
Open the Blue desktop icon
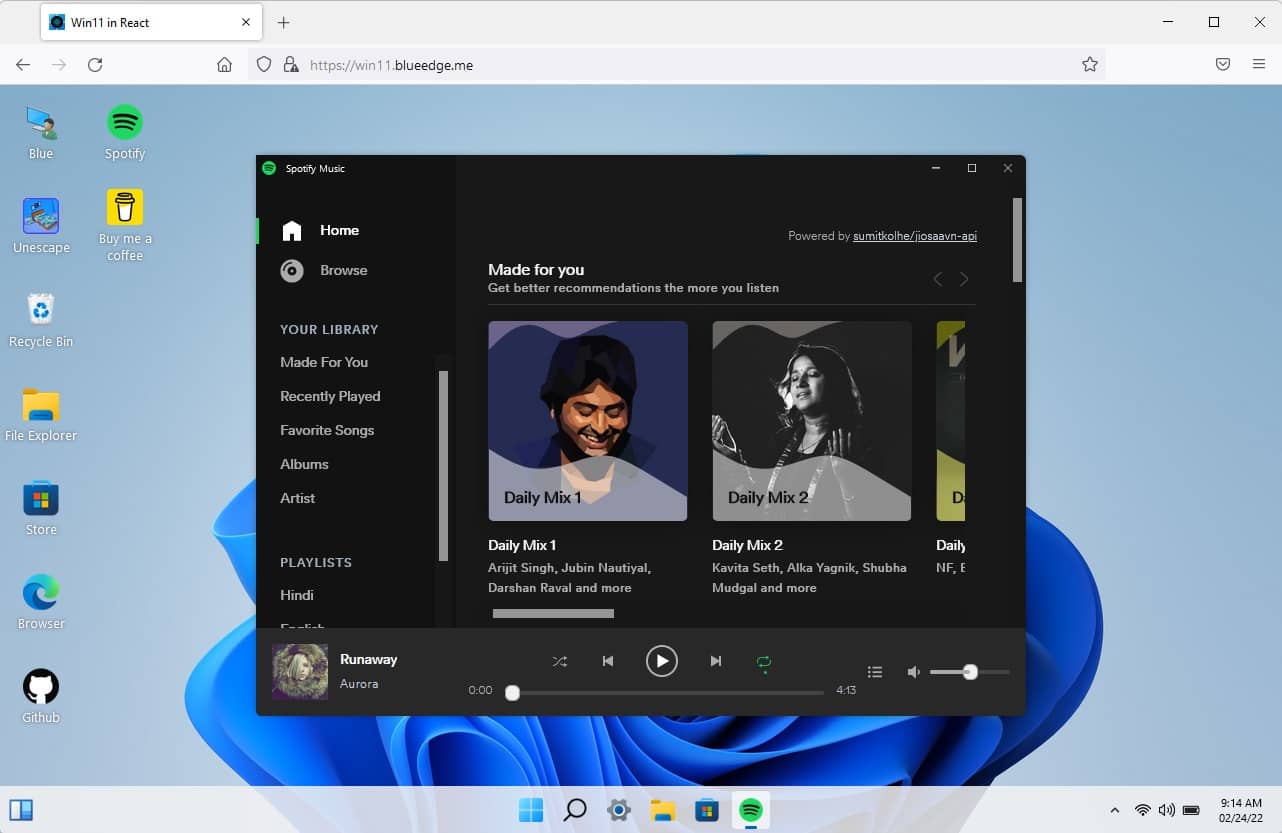pos(41,132)
